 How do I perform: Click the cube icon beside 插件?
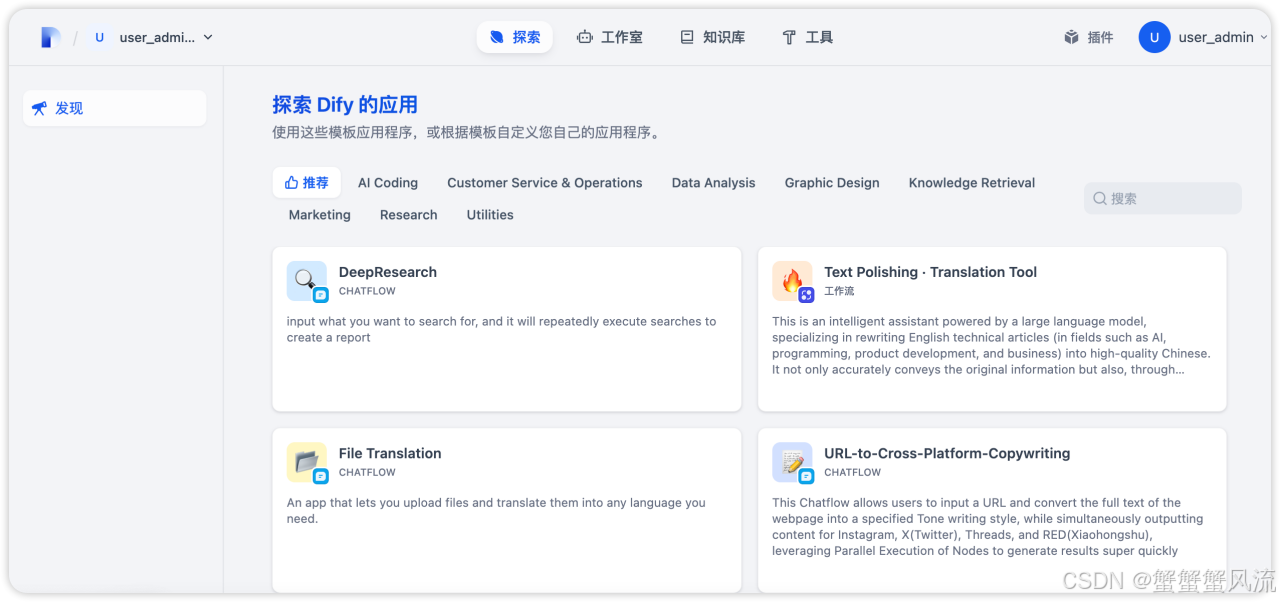tap(1072, 37)
